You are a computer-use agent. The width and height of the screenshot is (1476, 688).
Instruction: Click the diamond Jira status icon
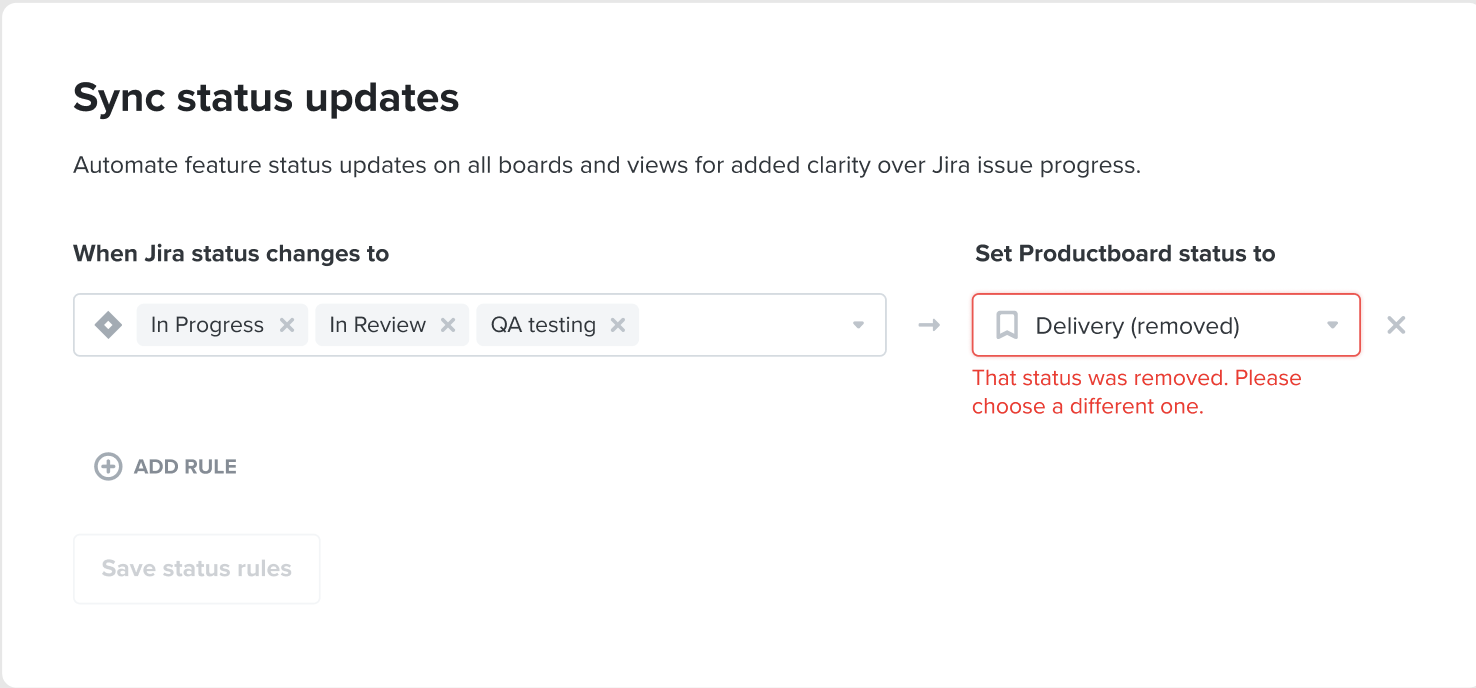107,324
